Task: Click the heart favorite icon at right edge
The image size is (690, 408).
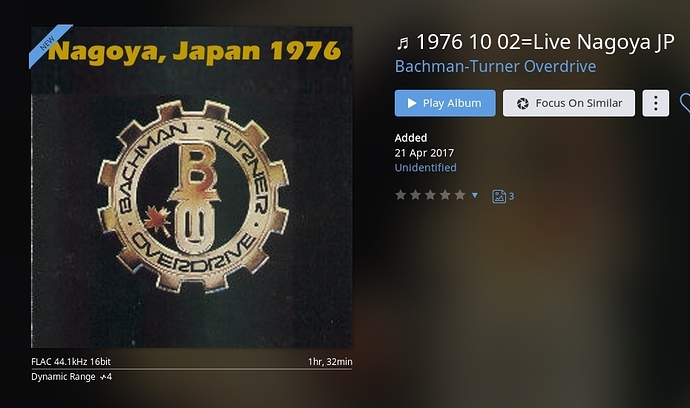Action: point(685,103)
